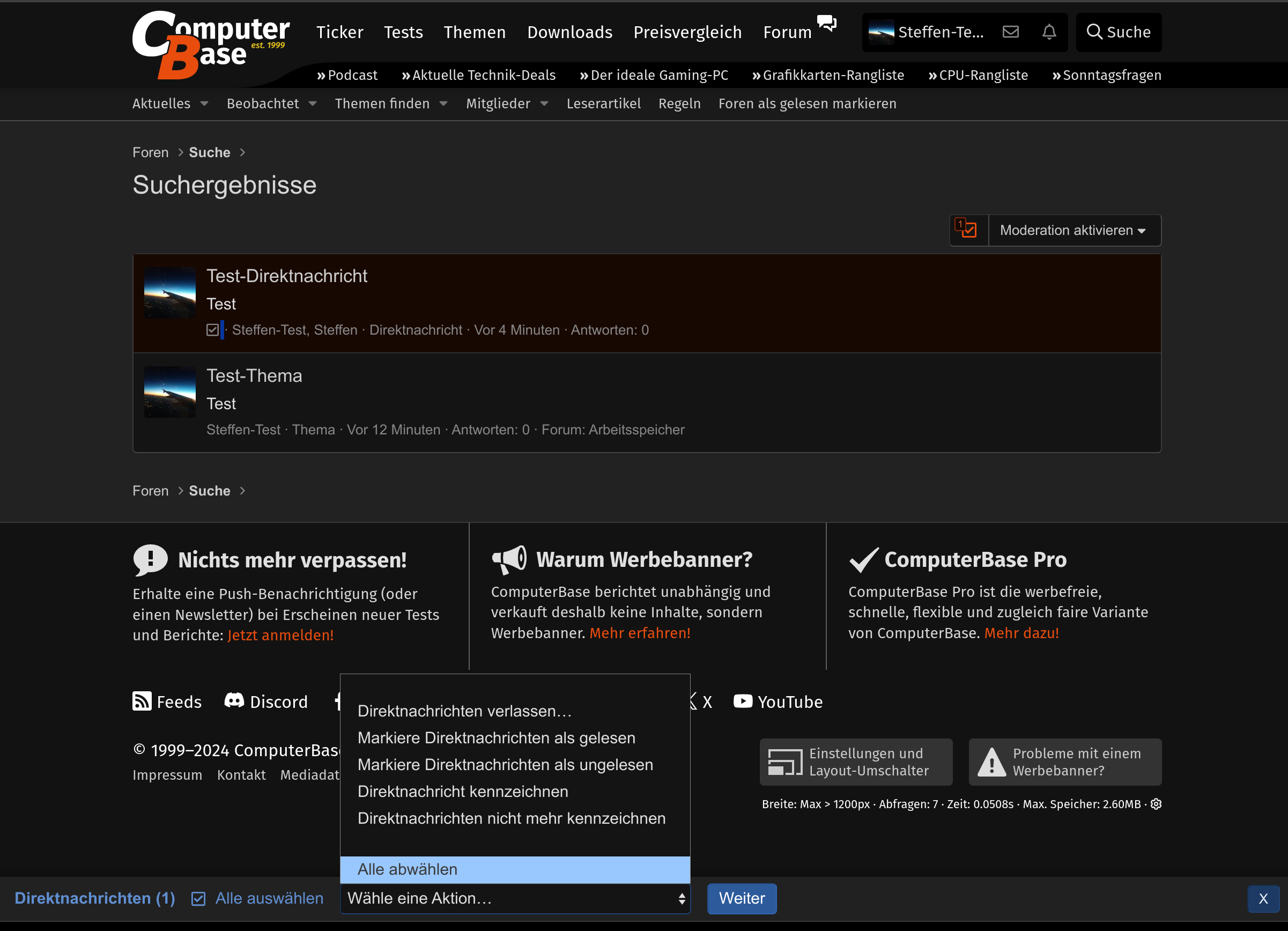The image size is (1288, 931).
Task: Open the direct messages envelope icon
Action: (1010, 32)
